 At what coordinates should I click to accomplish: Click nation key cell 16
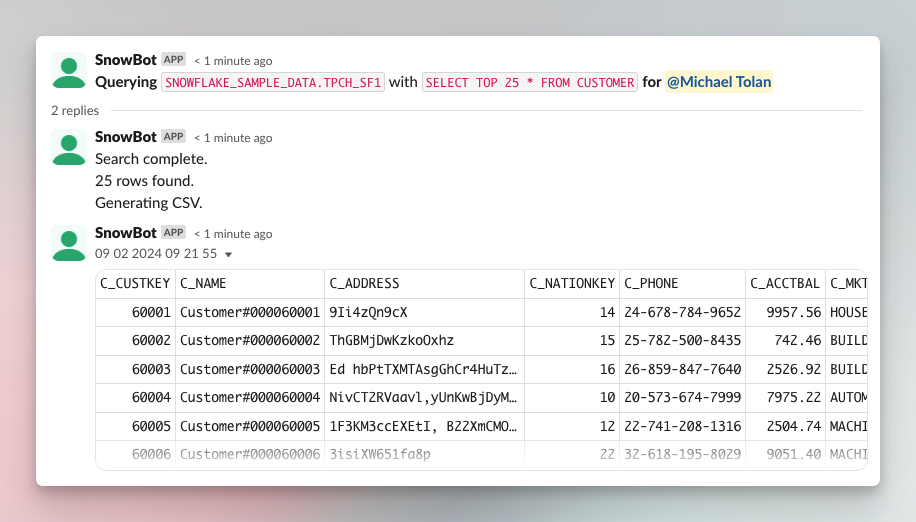click(x=572, y=370)
